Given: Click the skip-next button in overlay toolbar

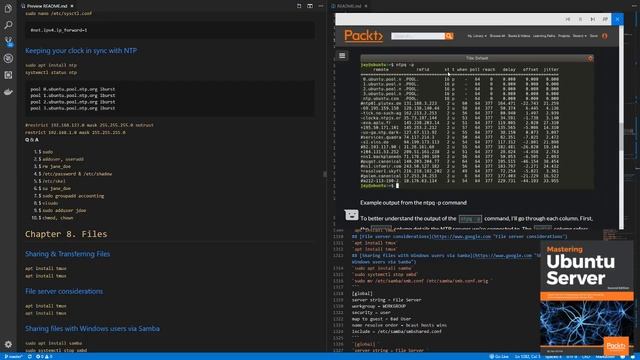Looking at the screenshot, I should tap(592, 19).
